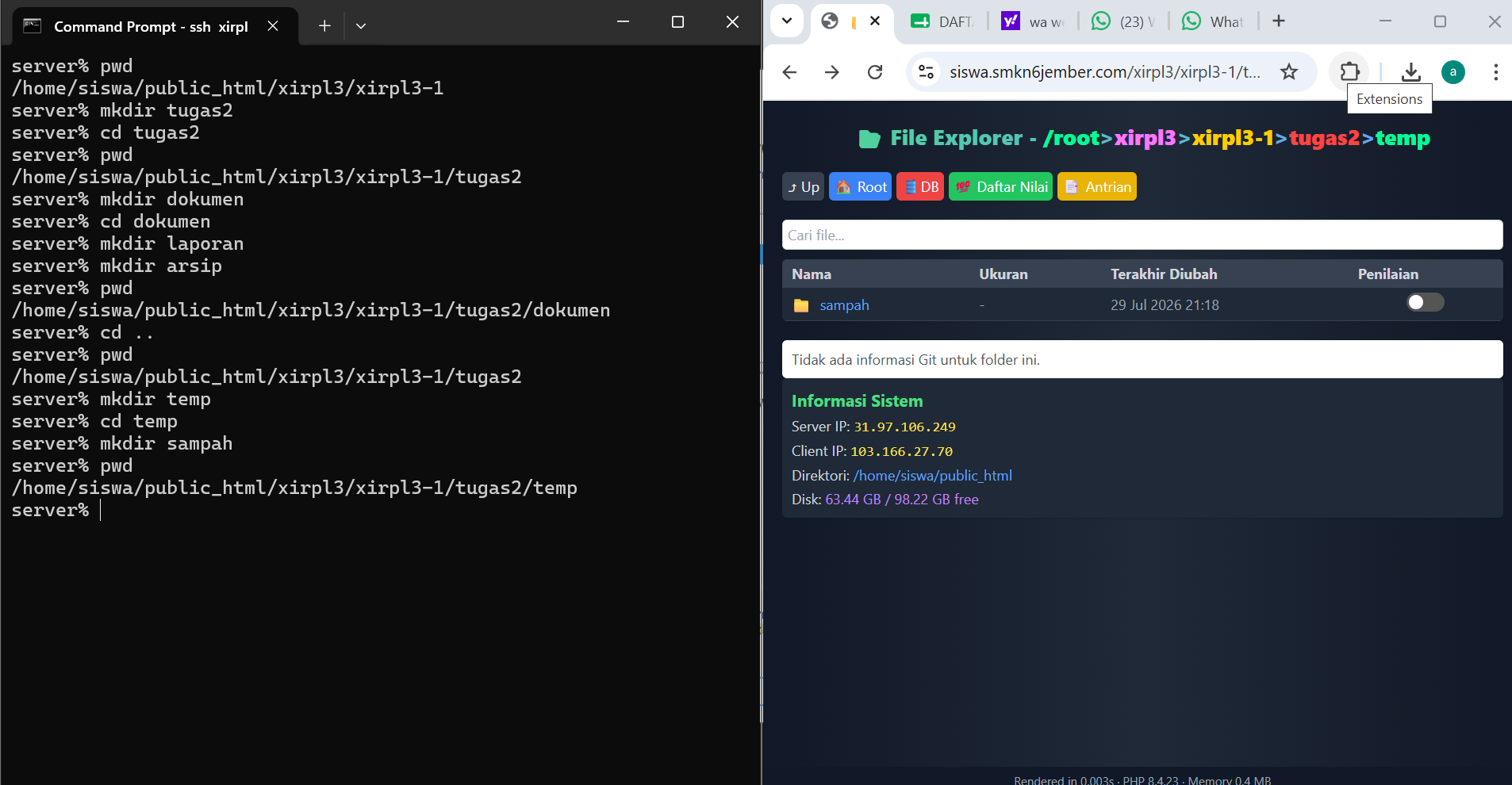Click the Informasi Sistem heading

click(x=857, y=401)
